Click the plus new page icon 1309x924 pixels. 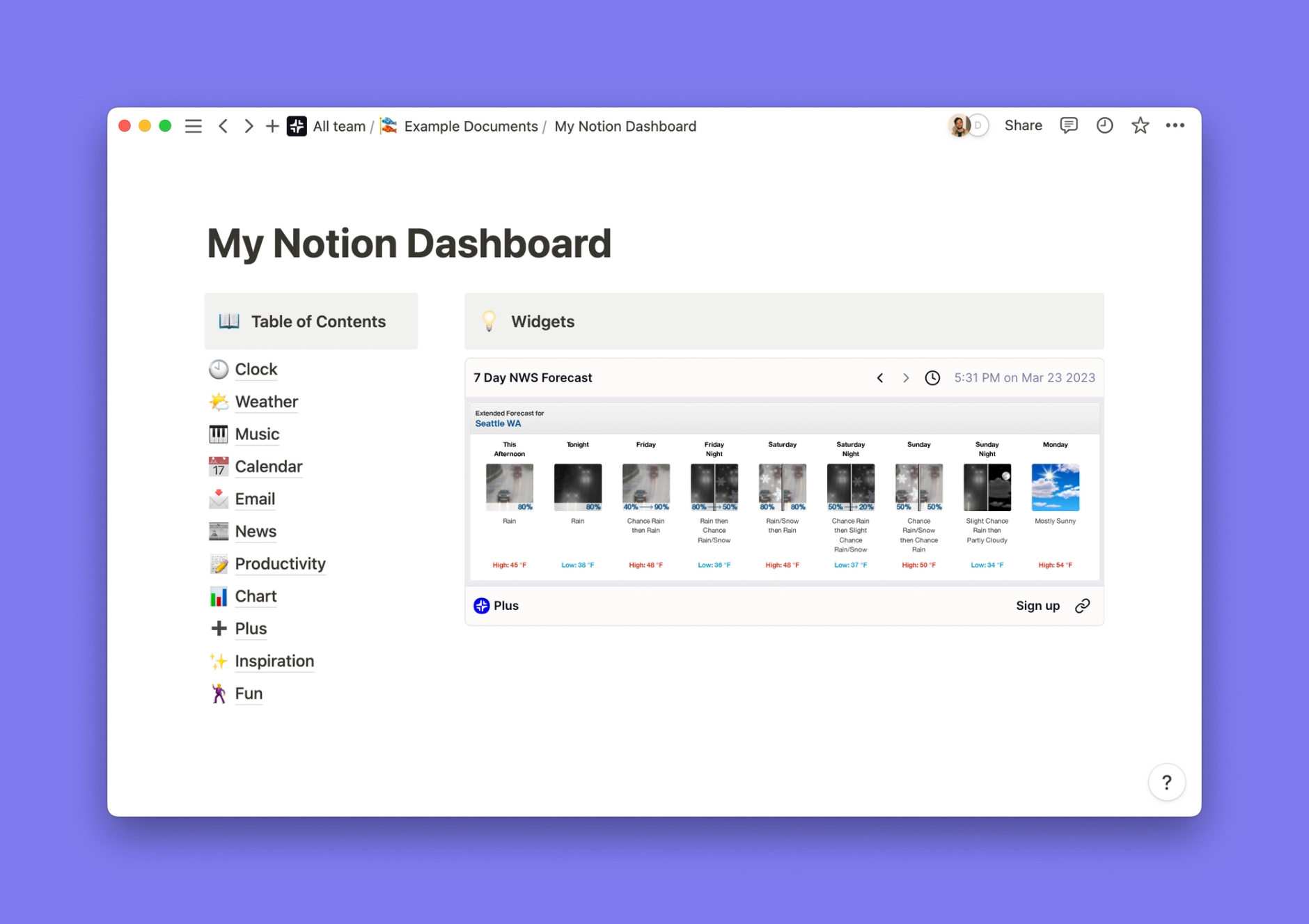click(x=272, y=126)
